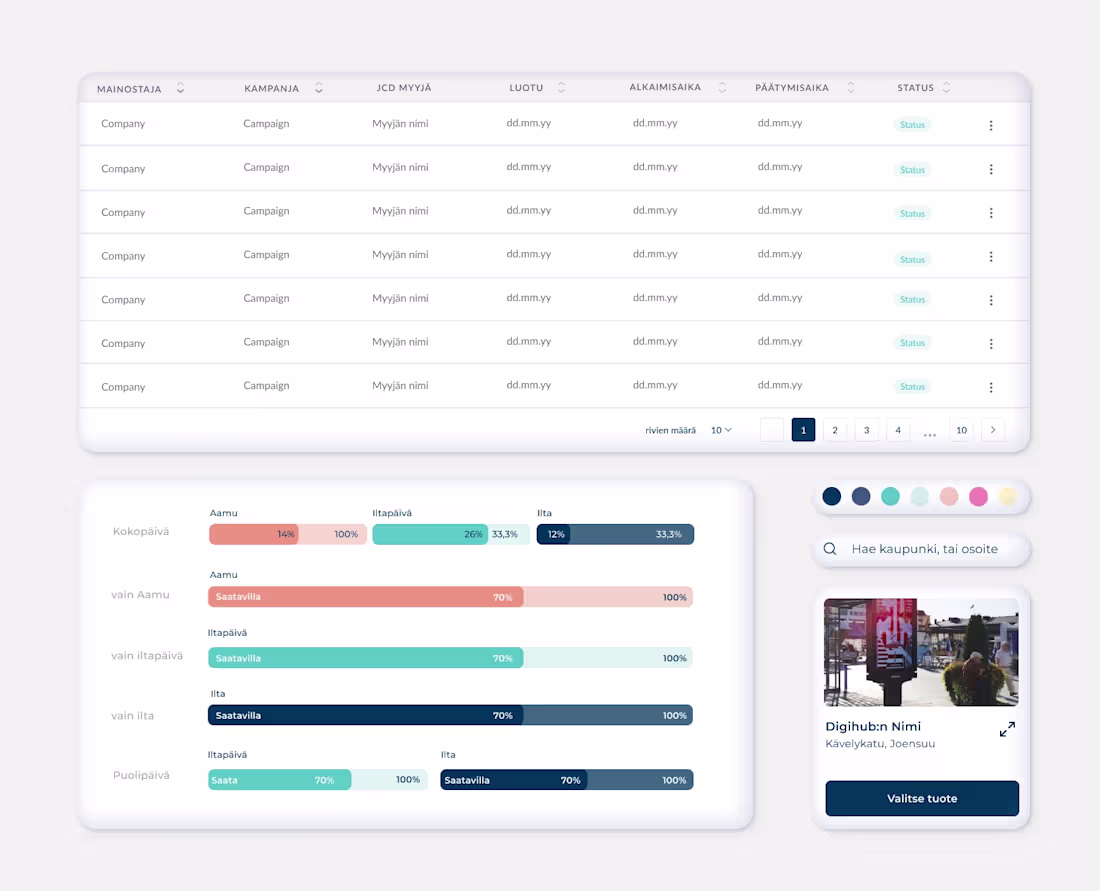Click the Status badge on the first row

[912, 125]
